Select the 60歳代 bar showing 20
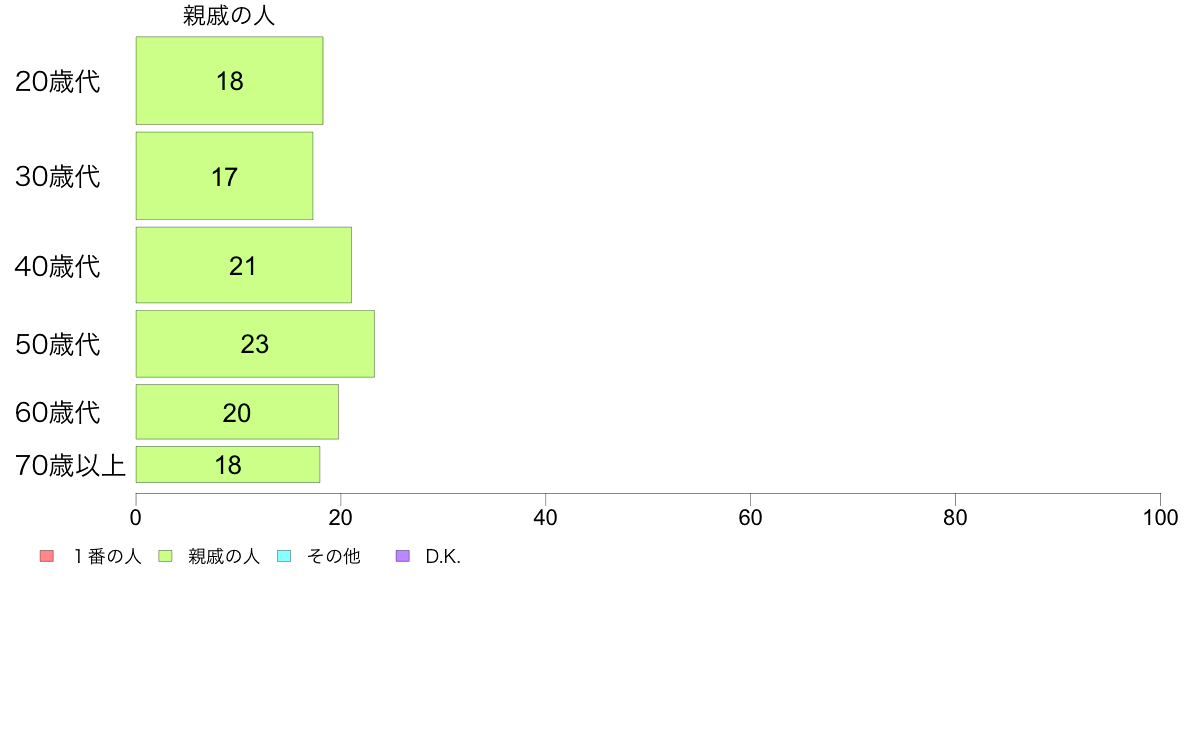This screenshot has width=1188, height=736. (x=237, y=412)
